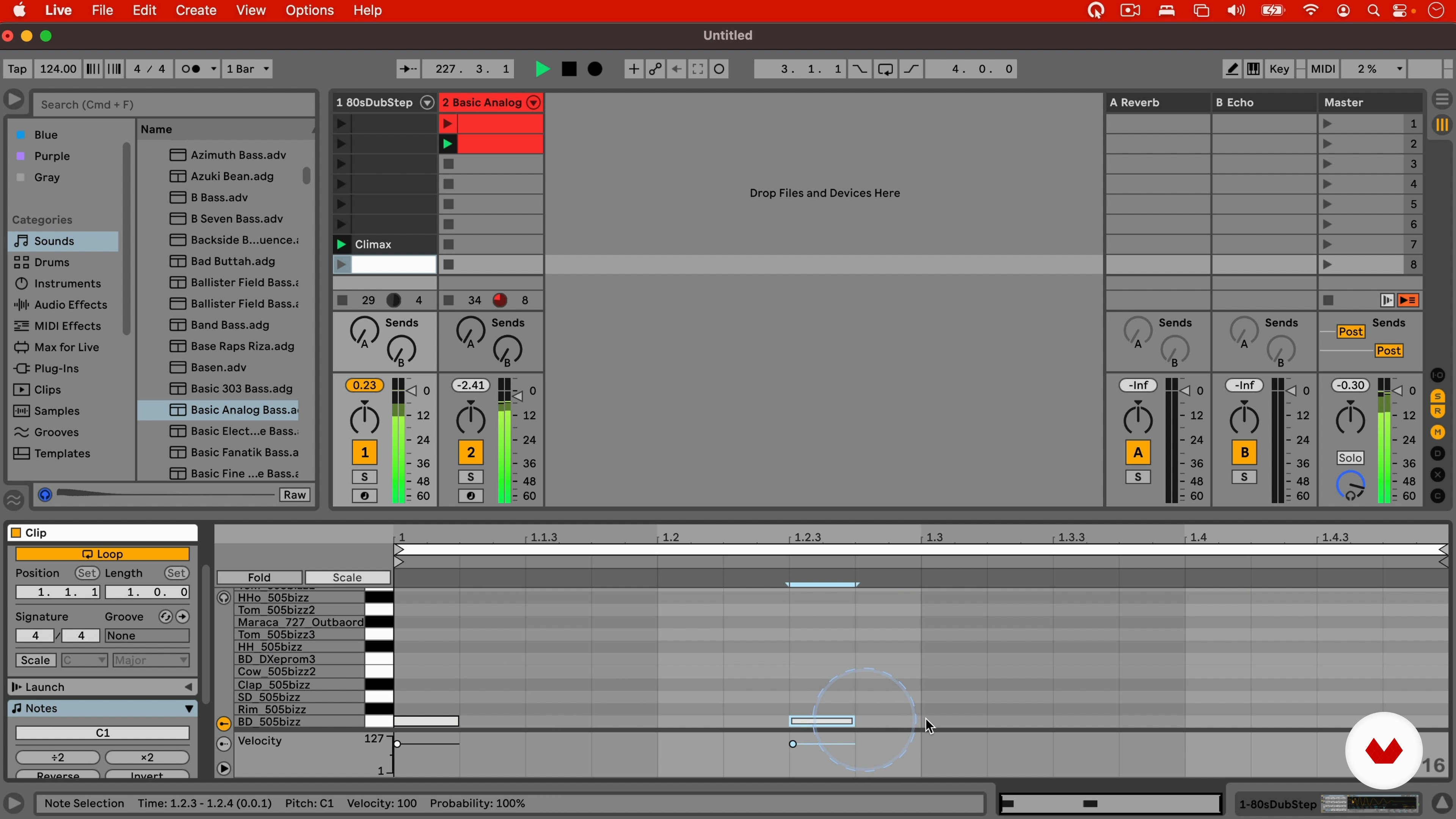Enable Key Map Mode

(x=1280, y=69)
